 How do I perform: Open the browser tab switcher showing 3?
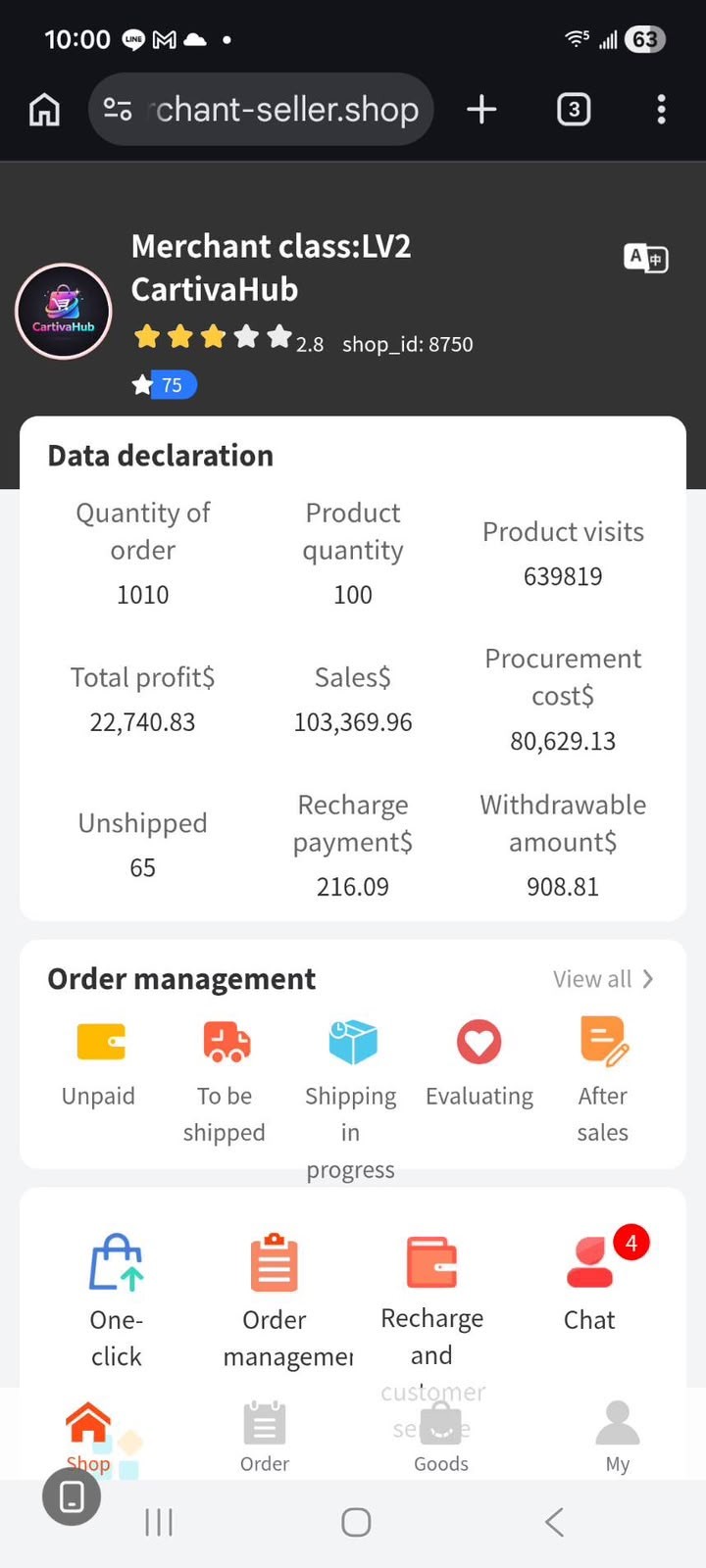tap(574, 109)
